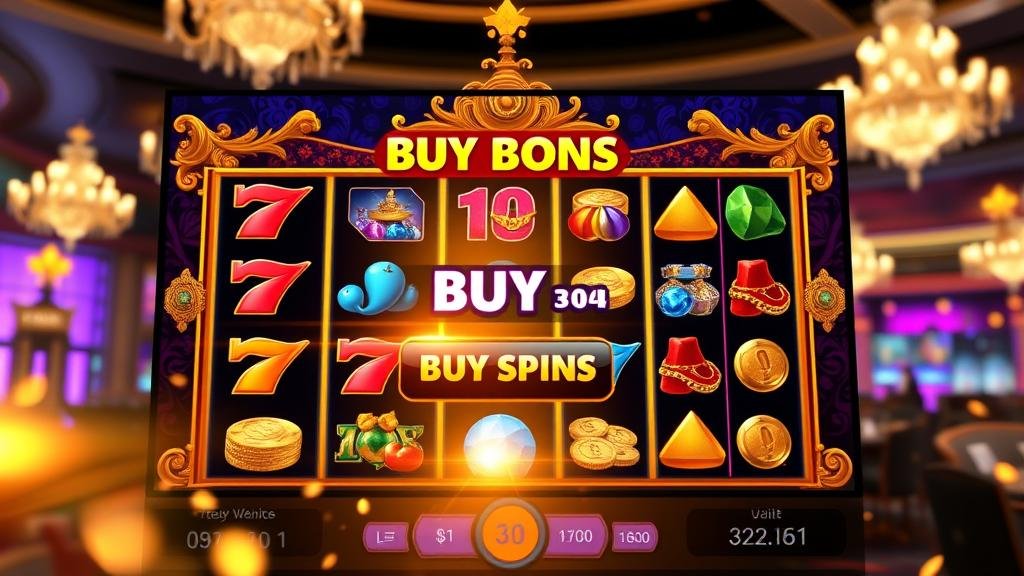The height and width of the screenshot is (576, 1024).
Task: Click the scattered gold coins pile symbol
Action: click(604, 442)
